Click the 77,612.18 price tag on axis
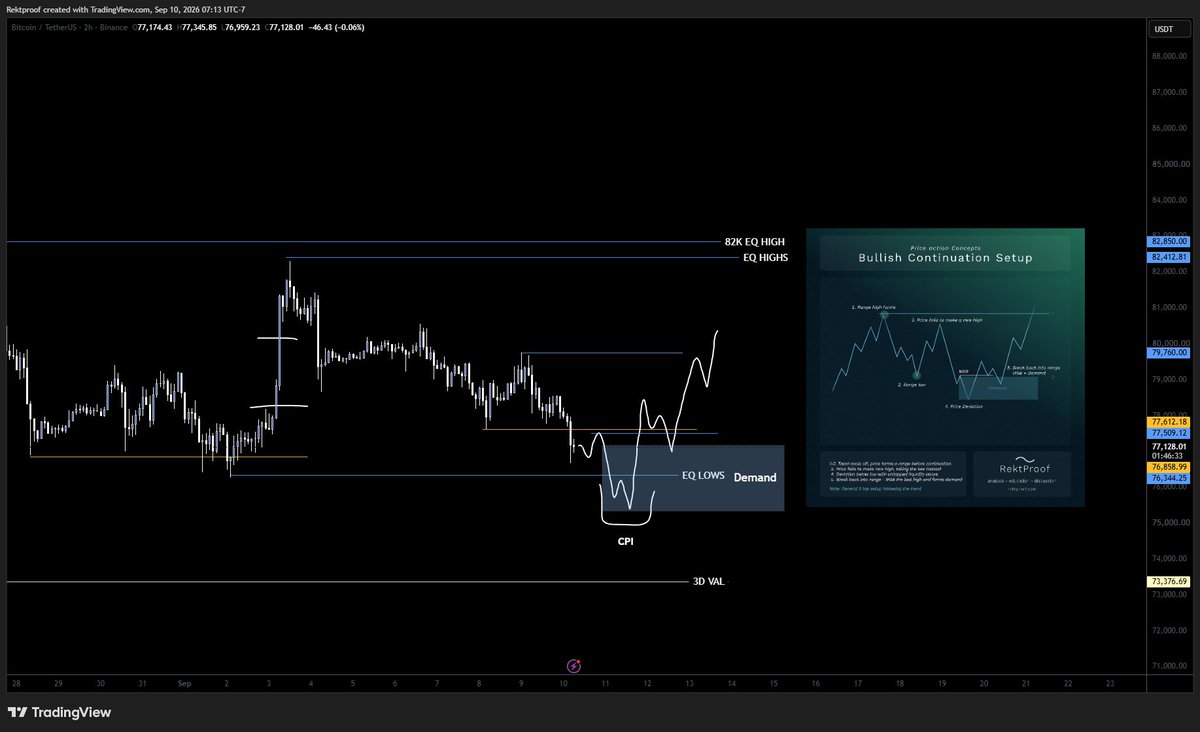This screenshot has width=1200, height=732. [x=1169, y=422]
